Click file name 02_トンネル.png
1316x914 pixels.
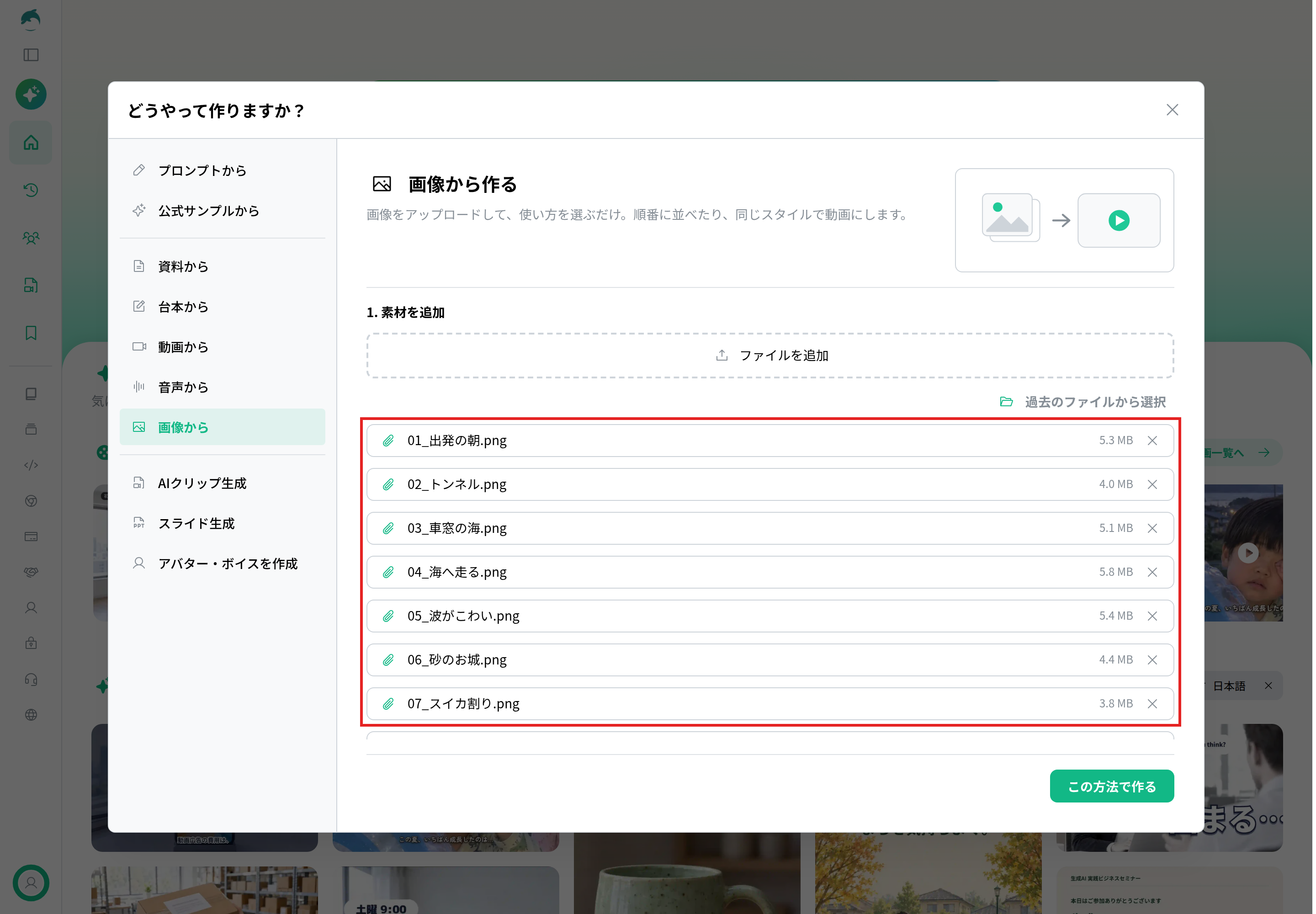457,484
